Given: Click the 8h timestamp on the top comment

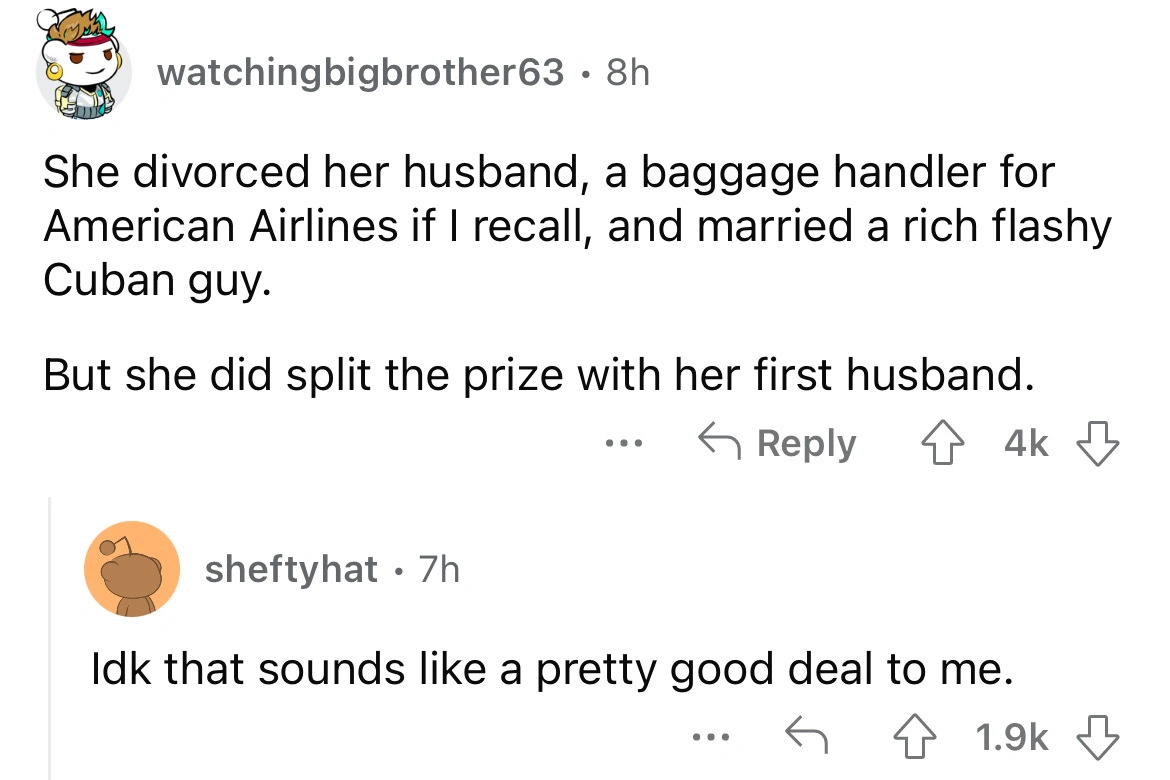Looking at the screenshot, I should (627, 72).
